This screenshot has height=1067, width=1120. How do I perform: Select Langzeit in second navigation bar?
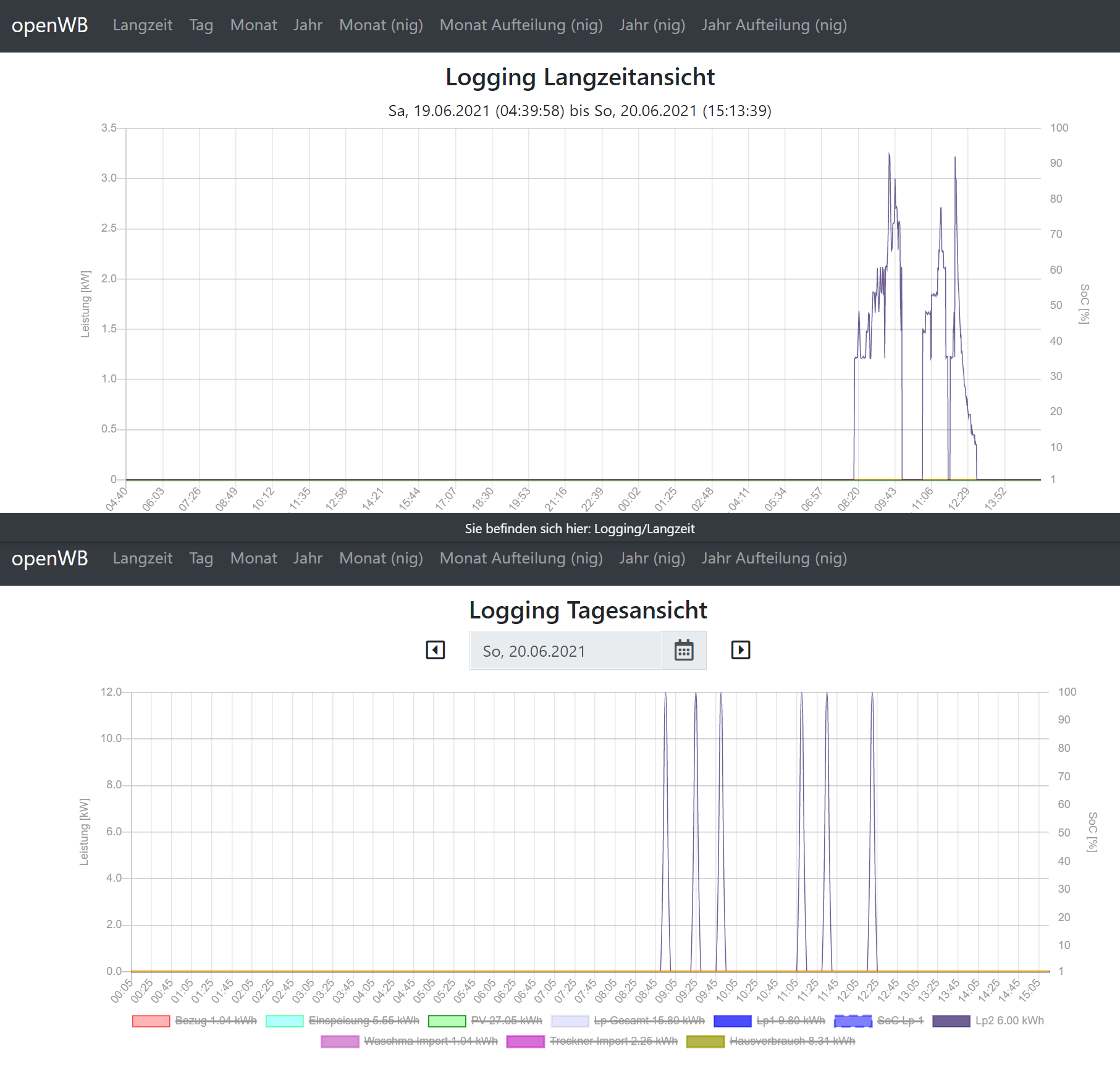point(143,559)
